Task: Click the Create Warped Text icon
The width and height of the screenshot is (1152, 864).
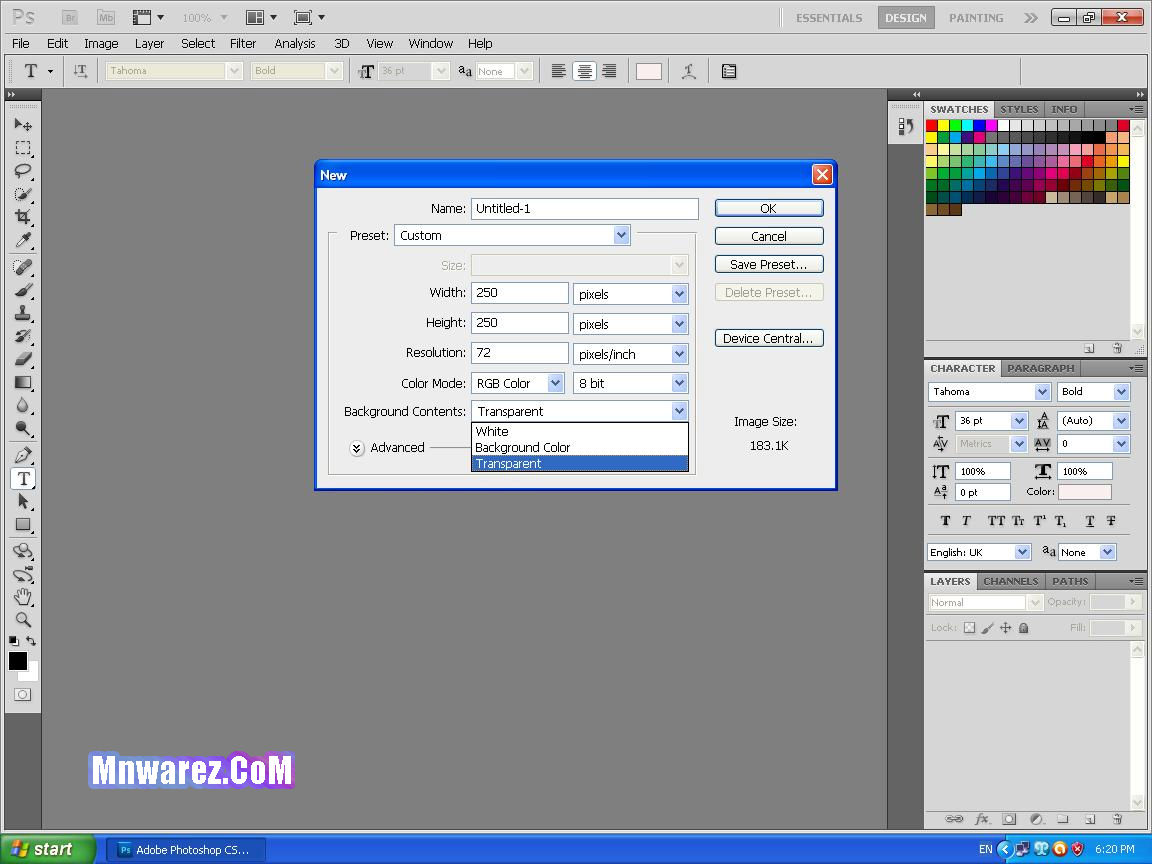Action: [688, 71]
